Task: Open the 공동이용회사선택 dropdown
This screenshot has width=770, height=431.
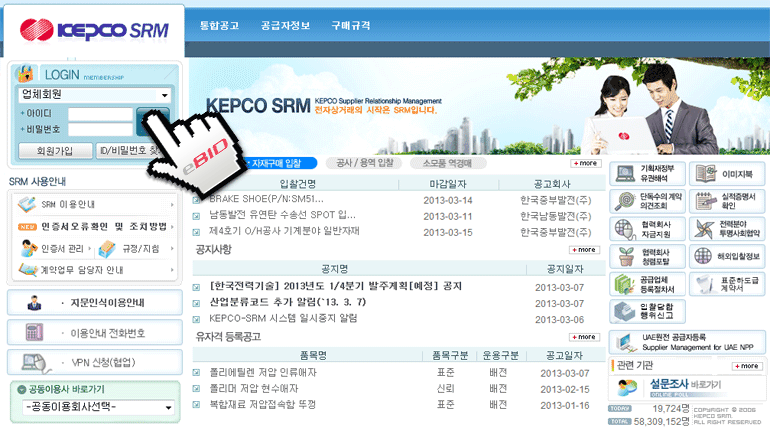Action: coord(98,407)
